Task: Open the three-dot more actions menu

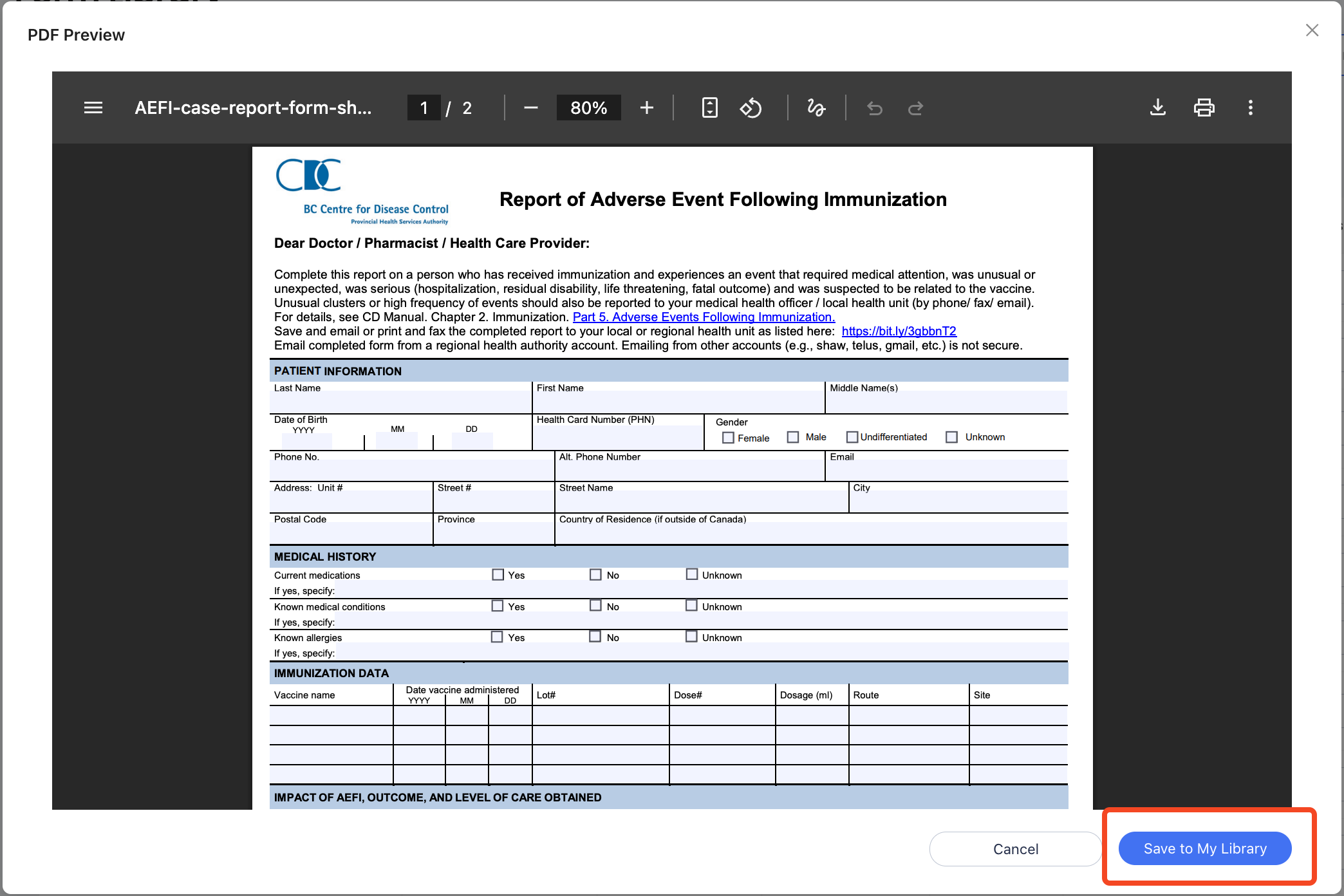Action: click(1250, 107)
